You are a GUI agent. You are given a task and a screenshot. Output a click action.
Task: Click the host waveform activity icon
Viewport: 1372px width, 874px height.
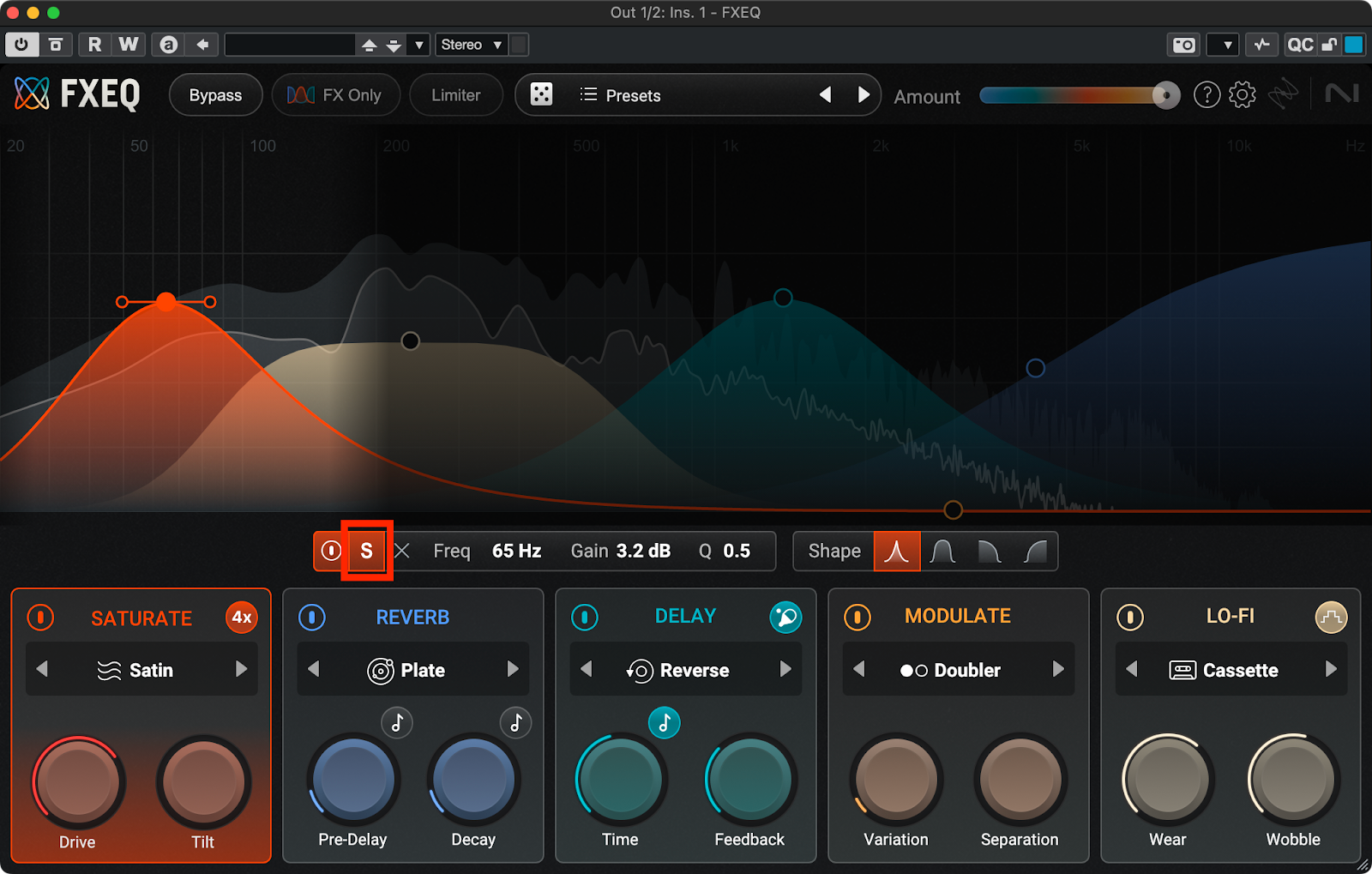coord(1261,45)
